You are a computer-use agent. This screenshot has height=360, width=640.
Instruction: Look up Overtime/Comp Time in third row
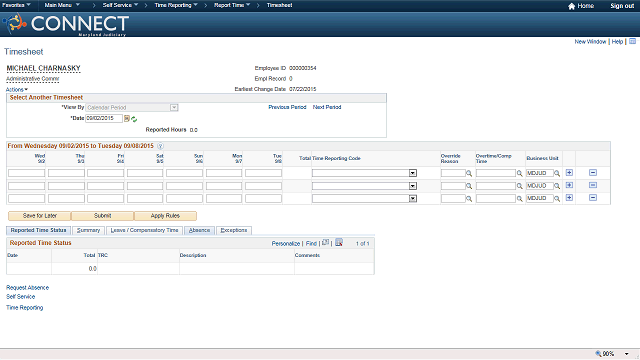coord(520,199)
